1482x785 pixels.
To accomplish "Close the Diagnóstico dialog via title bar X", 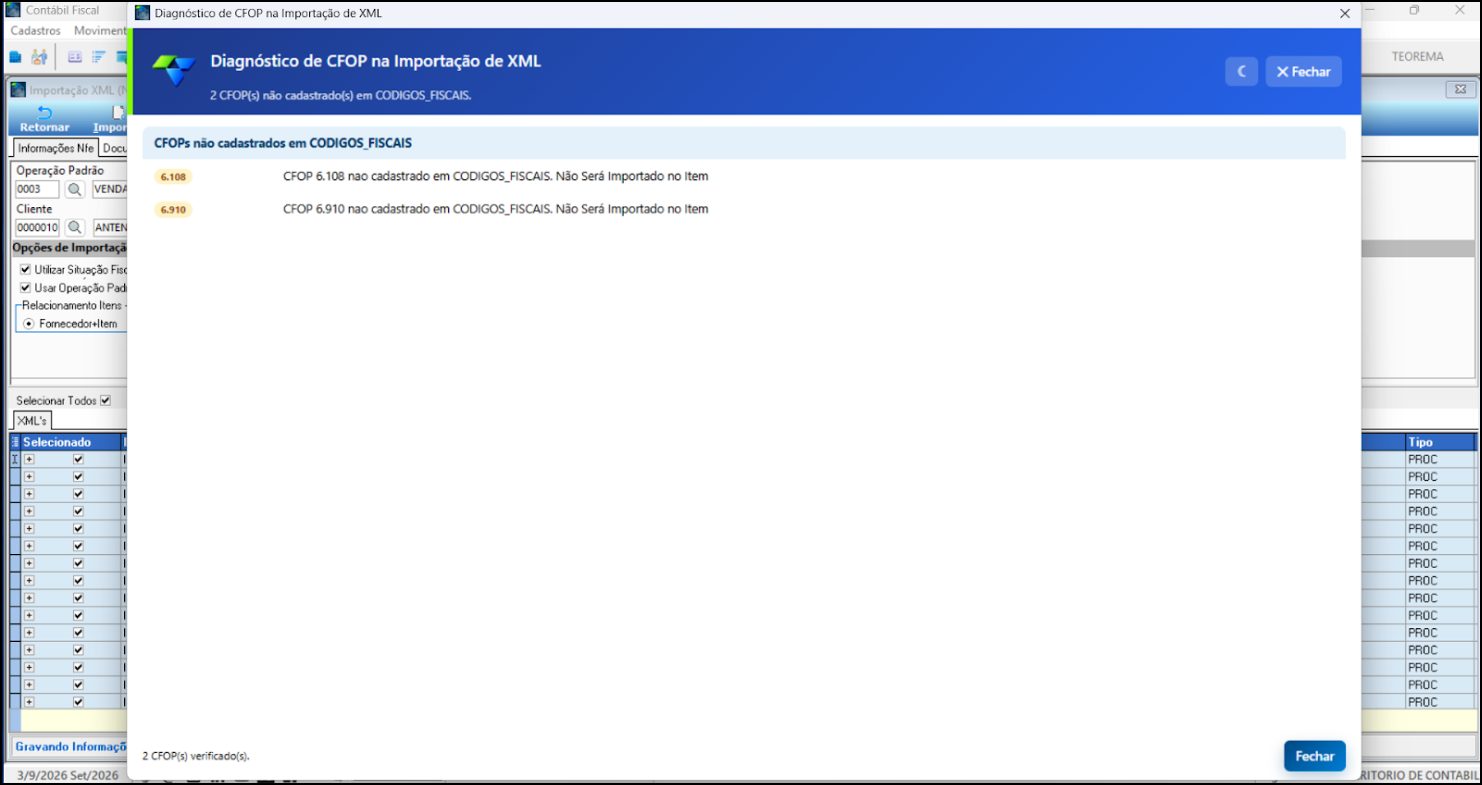I will pyautogui.click(x=1345, y=14).
